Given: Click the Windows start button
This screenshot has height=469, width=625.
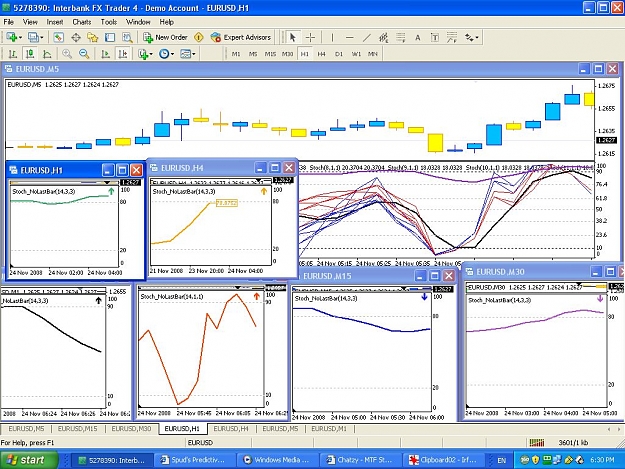Looking at the screenshot, I should coord(29,460).
